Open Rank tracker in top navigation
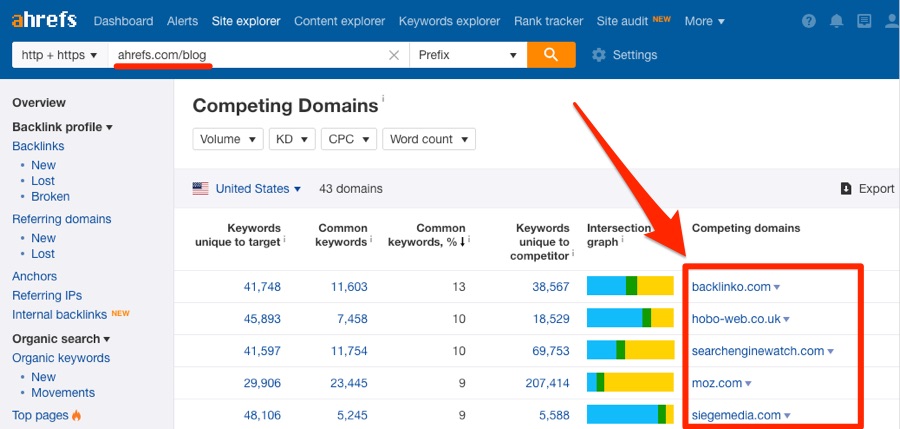This screenshot has width=900, height=429. point(548,21)
